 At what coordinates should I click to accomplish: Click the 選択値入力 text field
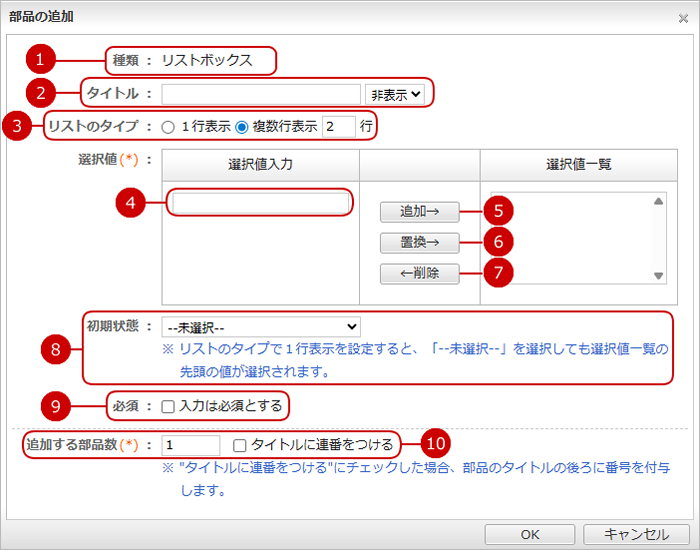coord(260,203)
